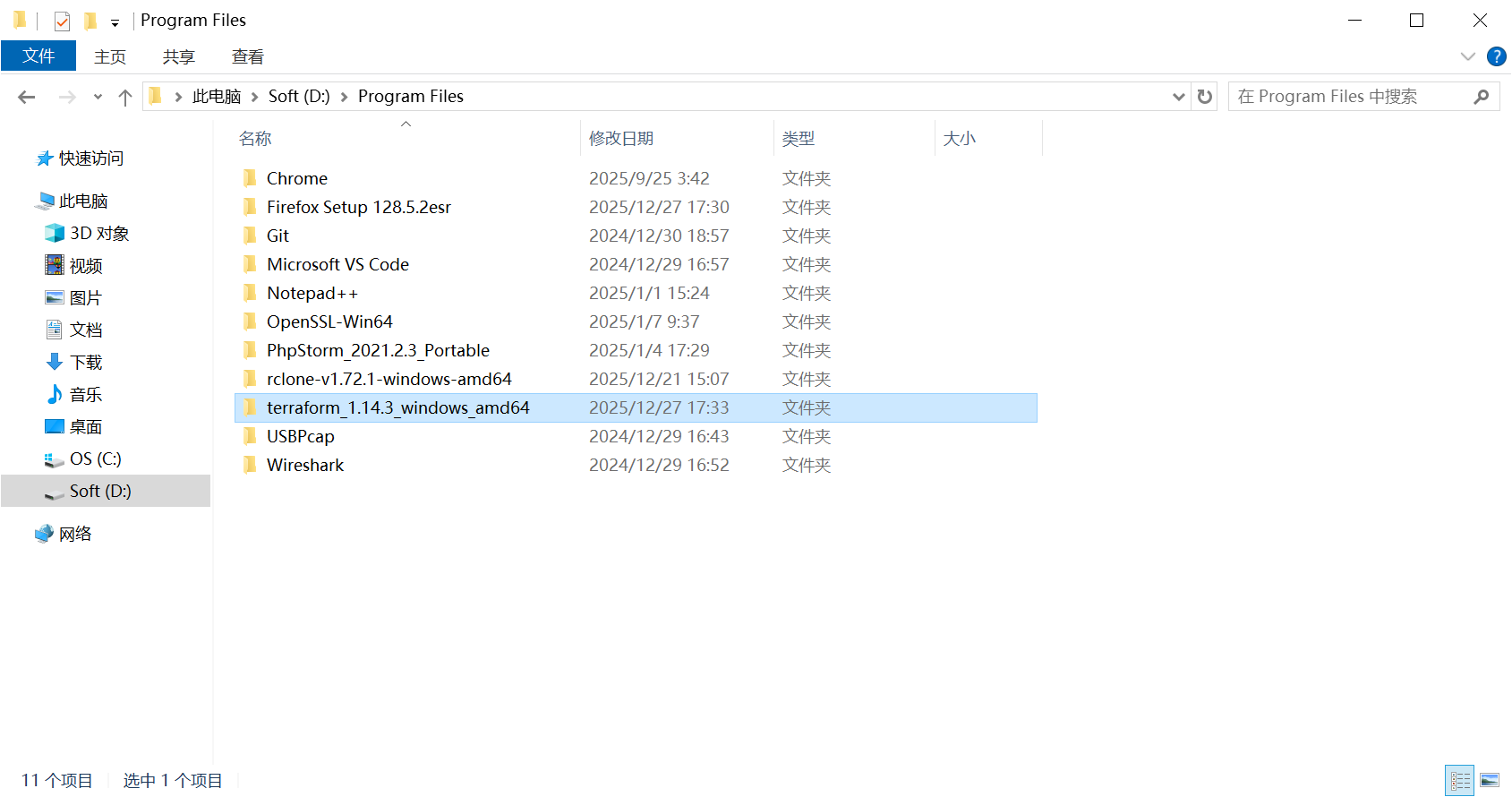The width and height of the screenshot is (1512, 797).
Task: Select OS (C:) drive in sidebar
Action: point(95,458)
